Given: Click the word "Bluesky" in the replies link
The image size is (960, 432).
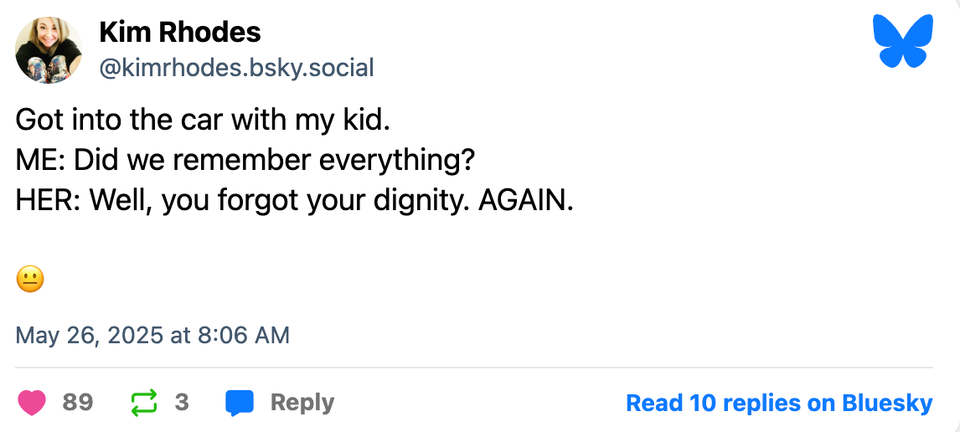Looking at the screenshot, I should [886, 403].
